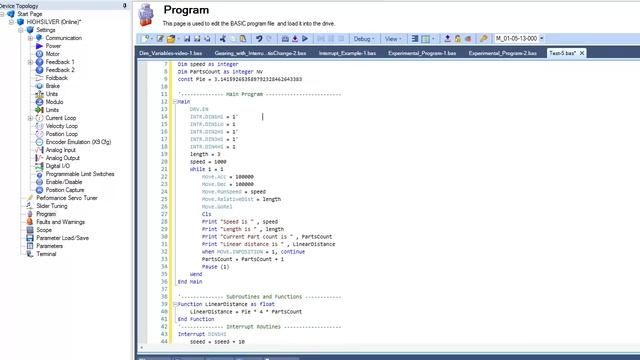The image size is (640, 360).
Task: Click the Compile program icon
Action: coord(285,39)
